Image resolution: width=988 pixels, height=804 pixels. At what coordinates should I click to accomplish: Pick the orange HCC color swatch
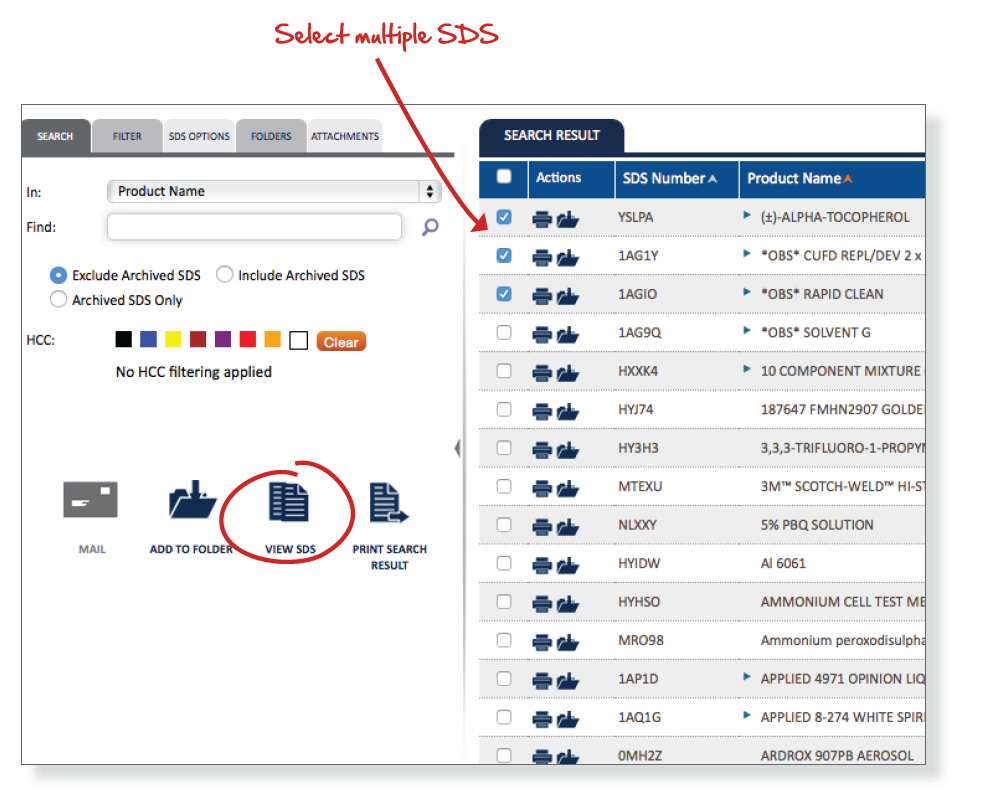(x=273, y=340)
